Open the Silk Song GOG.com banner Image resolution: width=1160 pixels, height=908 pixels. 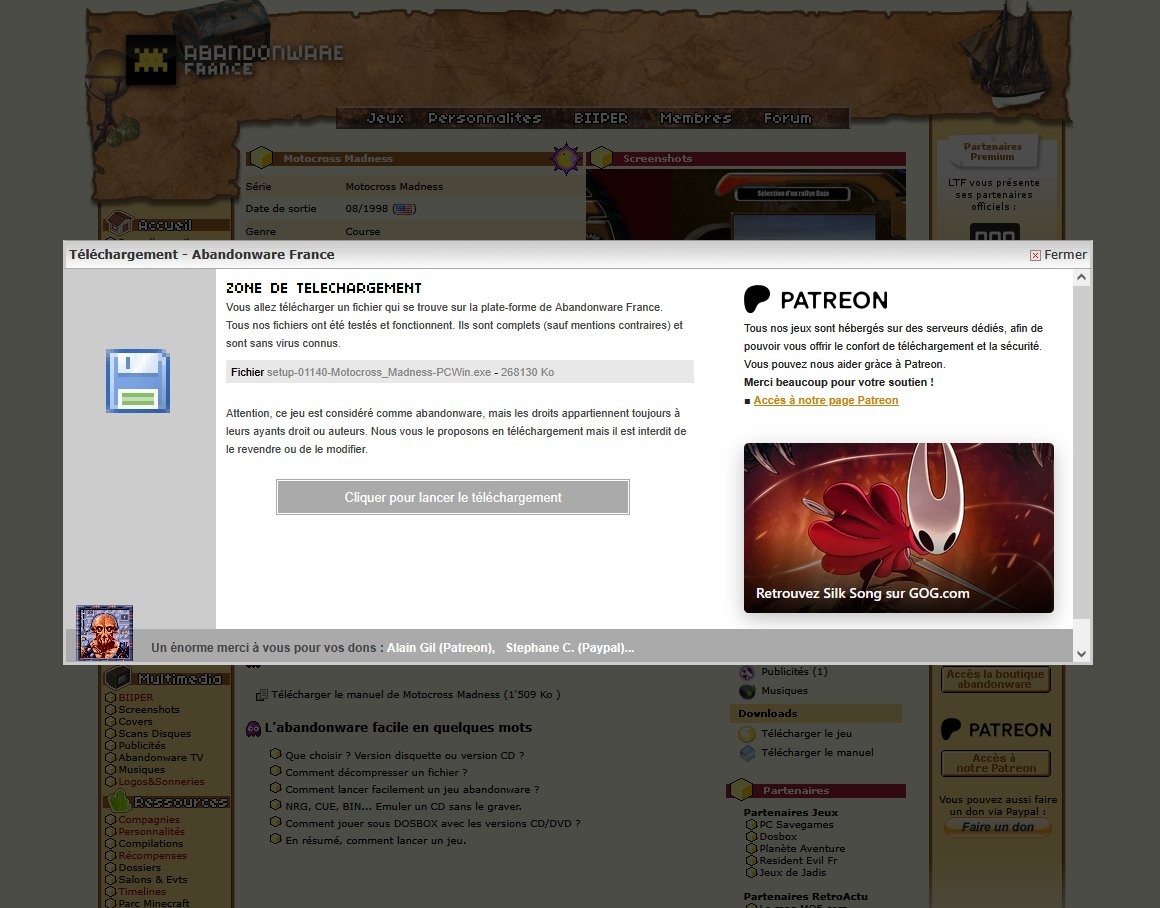(x=898, y=528)
